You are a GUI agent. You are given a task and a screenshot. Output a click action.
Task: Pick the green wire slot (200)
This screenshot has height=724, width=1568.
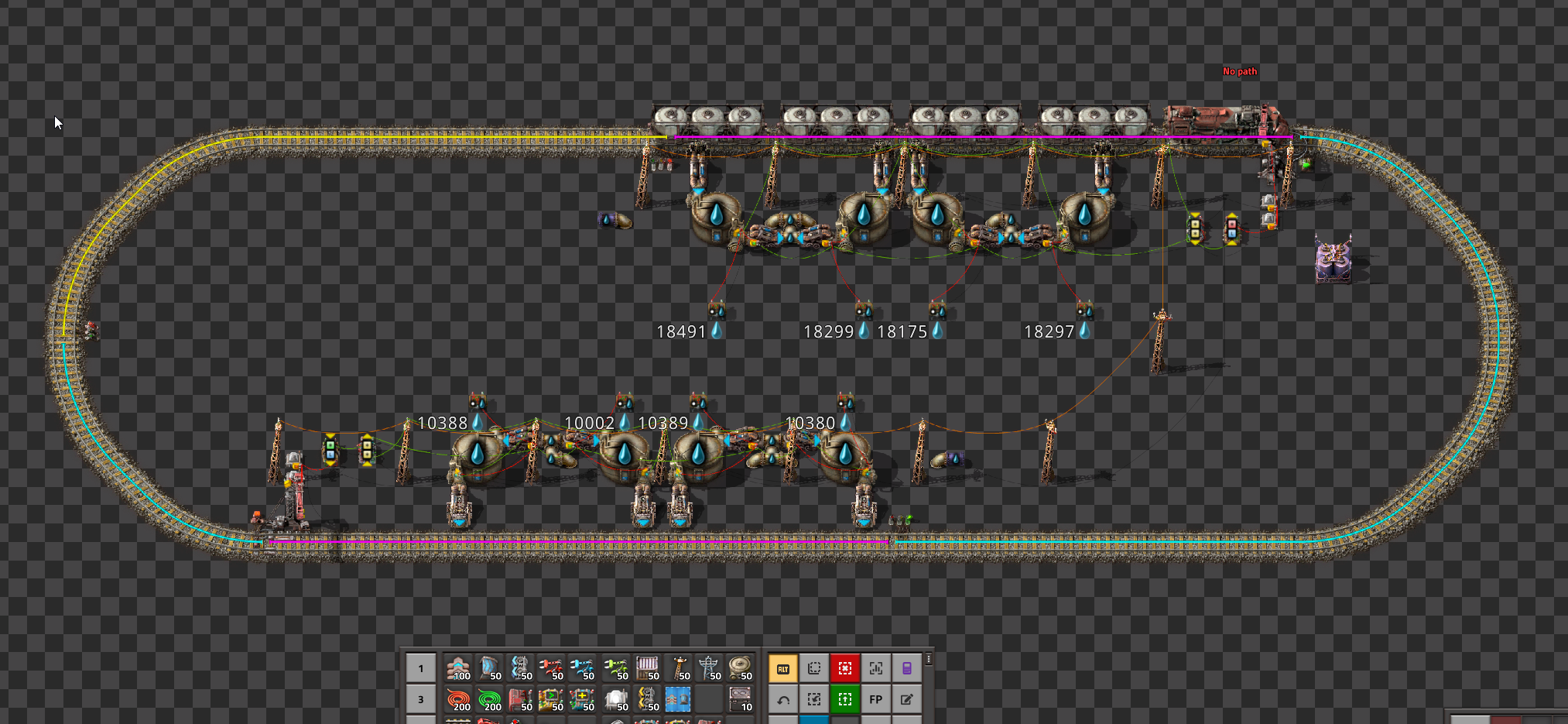pos(490,699)
